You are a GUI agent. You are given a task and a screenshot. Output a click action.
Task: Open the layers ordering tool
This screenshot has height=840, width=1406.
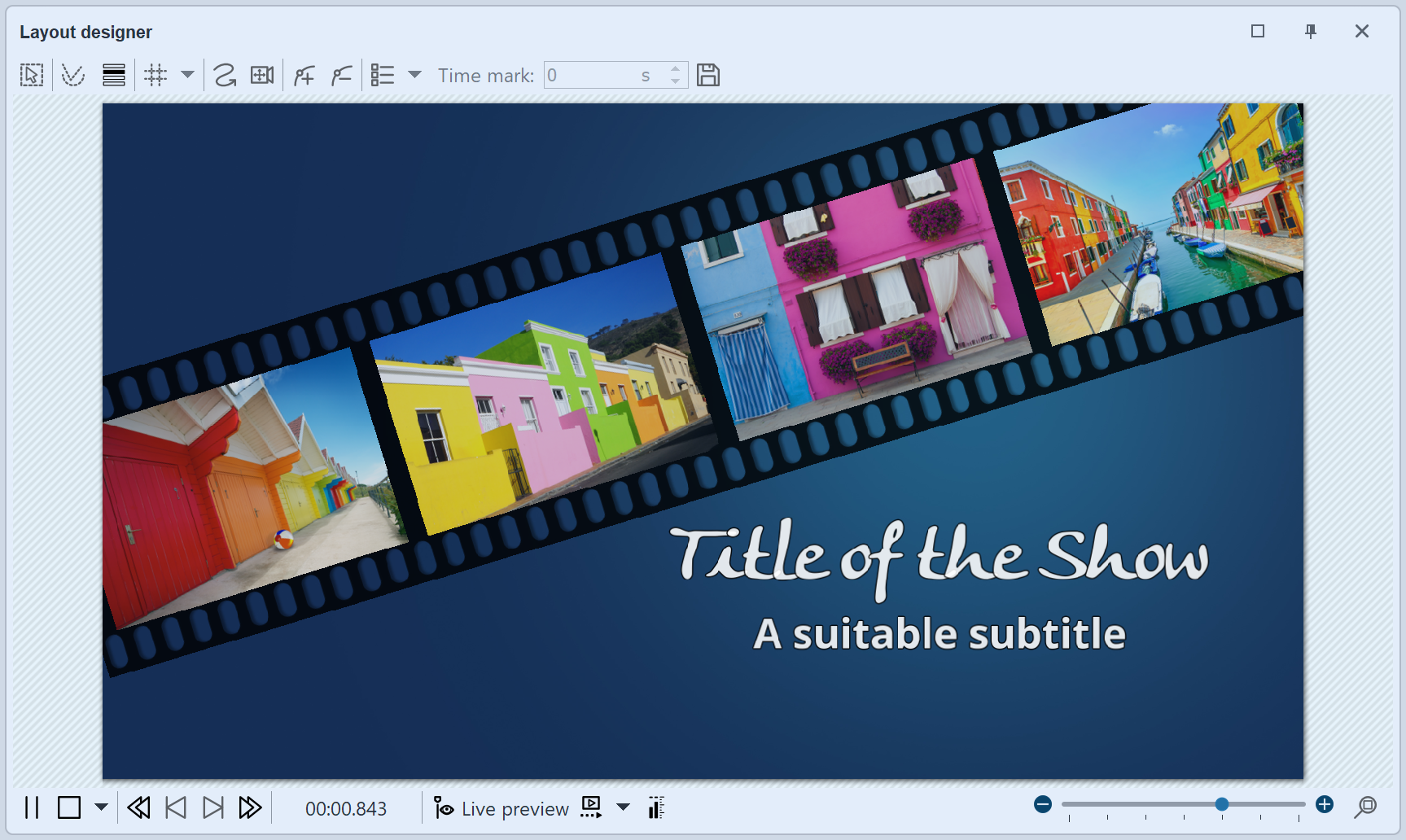[x=114, y=75]
